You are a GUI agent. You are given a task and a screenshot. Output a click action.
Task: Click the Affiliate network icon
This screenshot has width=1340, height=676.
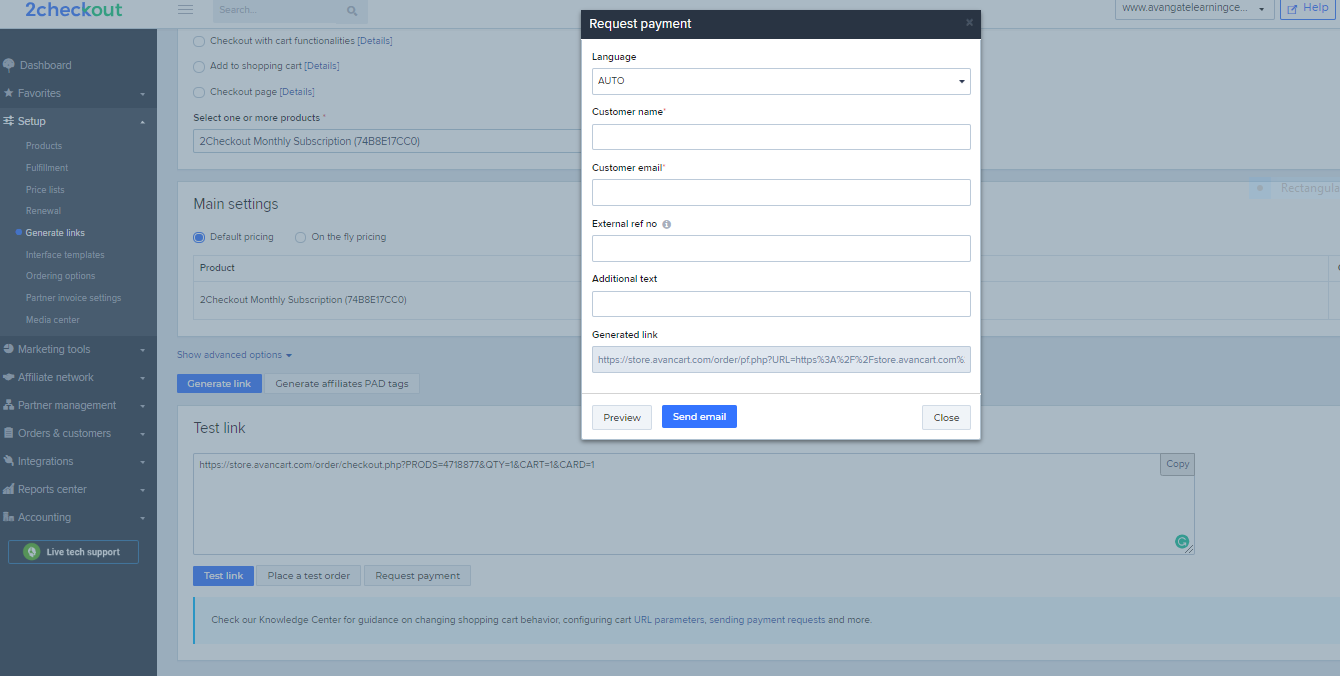tap(9, 377)
